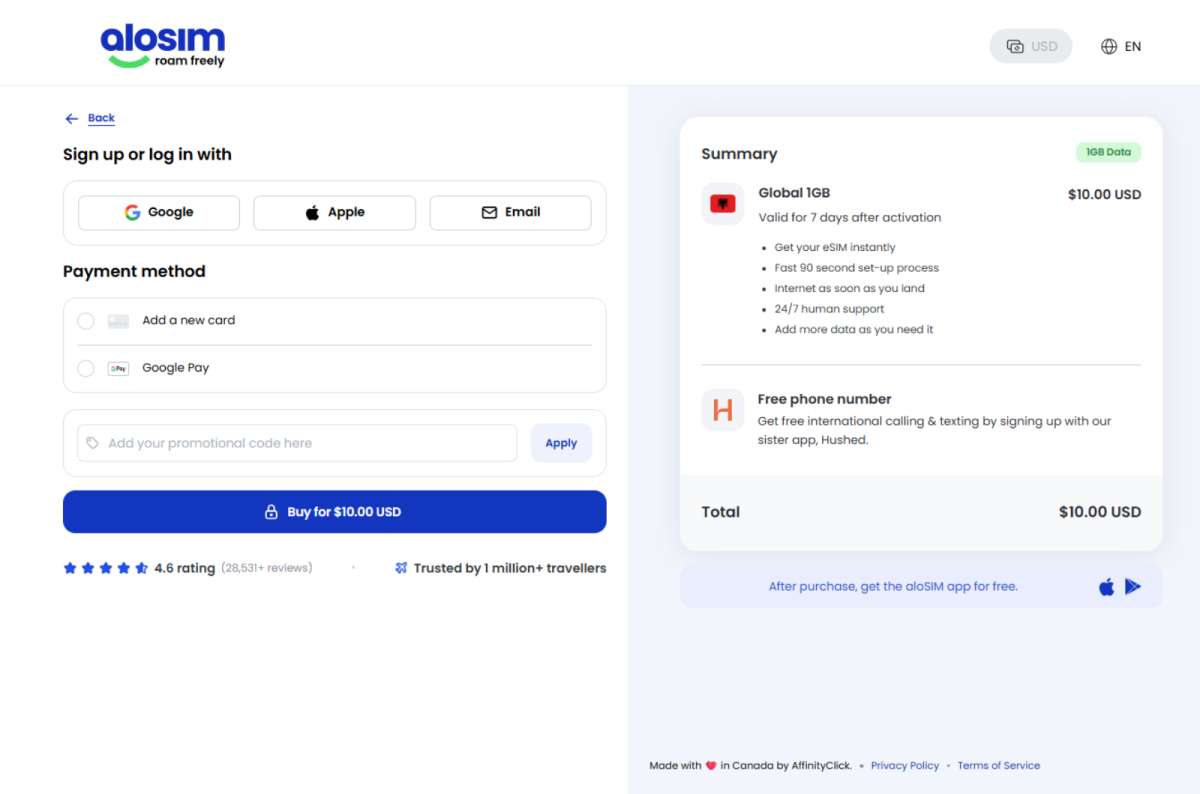Select the Google Pay radio button
The width and height of the screenshot is (1200, 794).
[86, 368]
